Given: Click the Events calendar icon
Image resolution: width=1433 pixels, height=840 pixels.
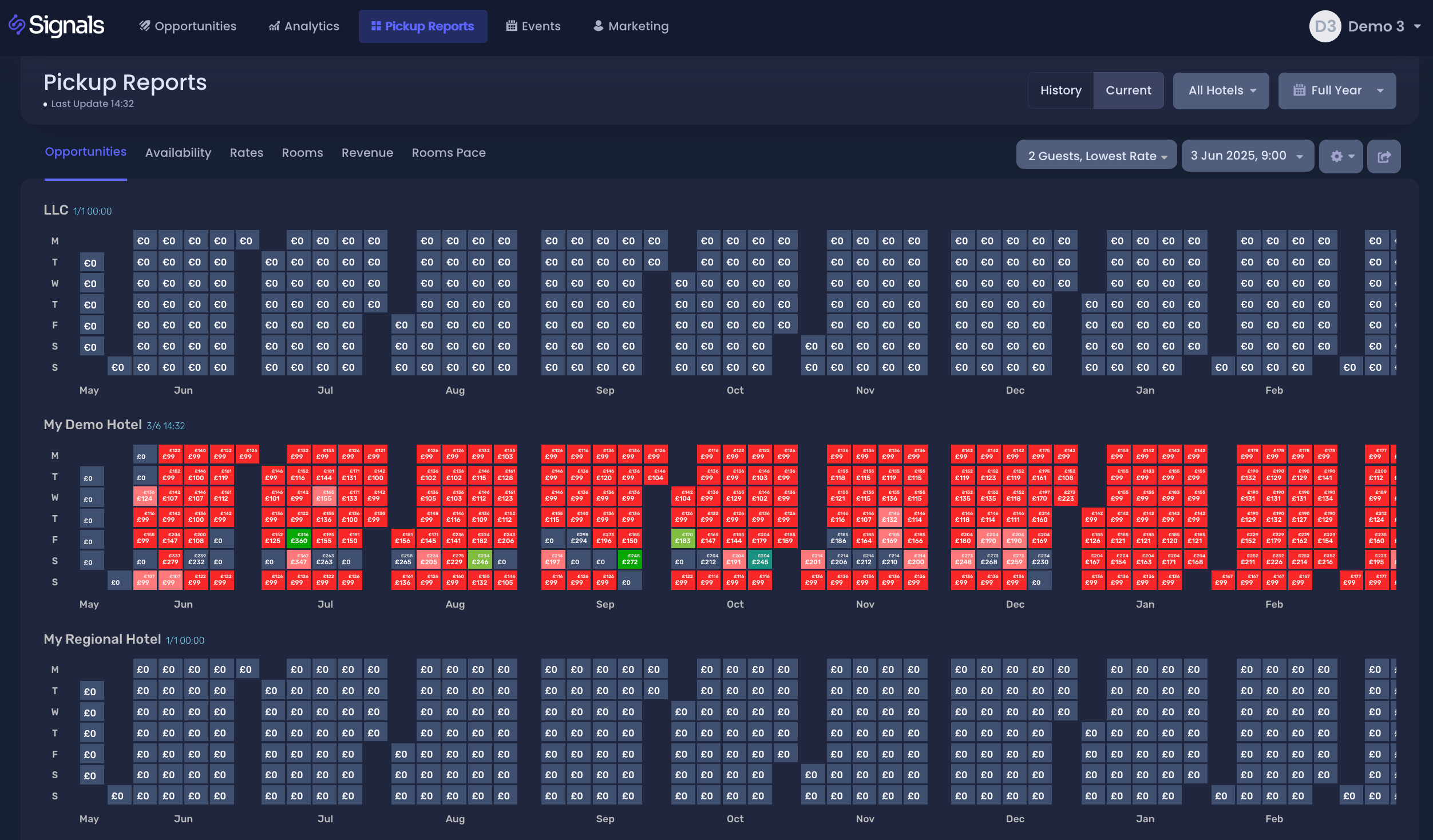Looking at the screenshot, I should [x=512, y=26].
